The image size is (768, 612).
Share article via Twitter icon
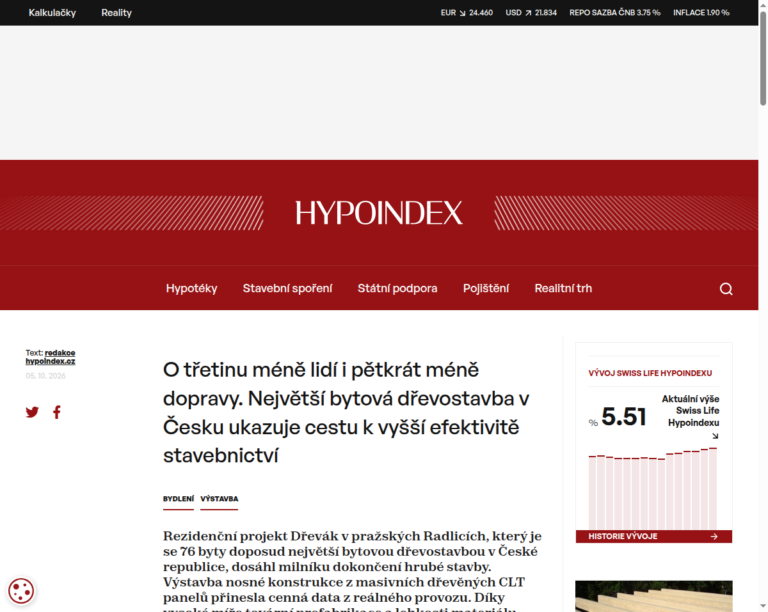[x=32, y=412]
